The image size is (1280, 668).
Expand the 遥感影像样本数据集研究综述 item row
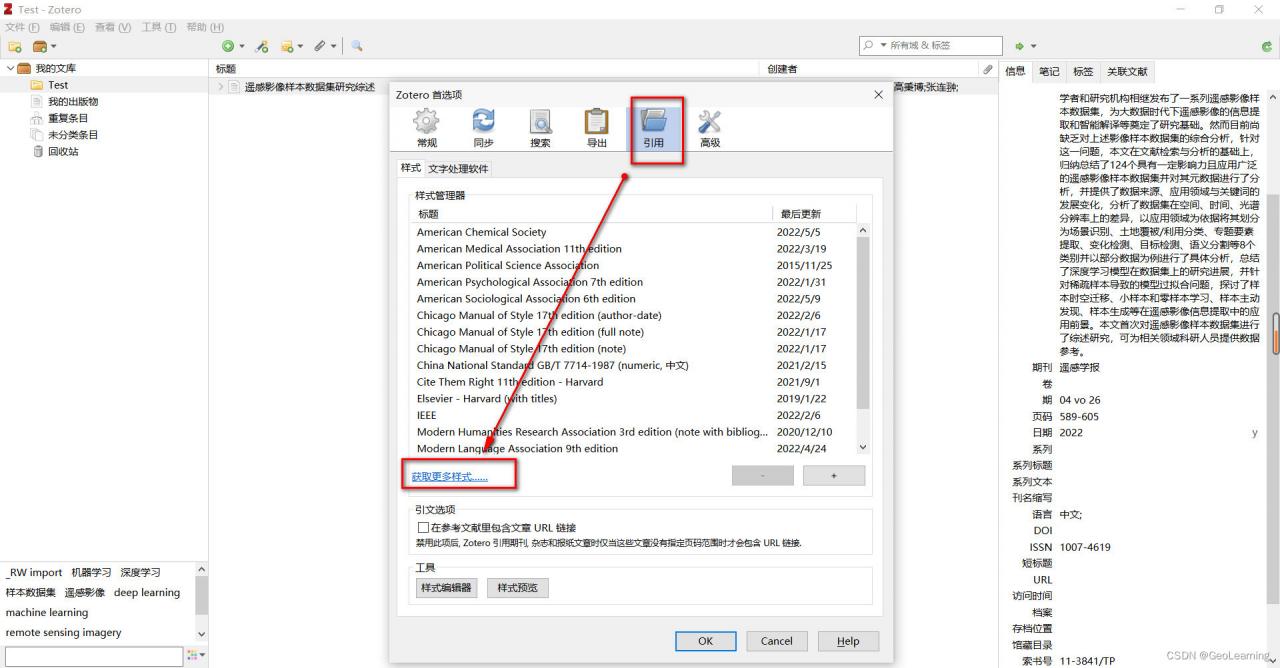click(x=222, y=87)
